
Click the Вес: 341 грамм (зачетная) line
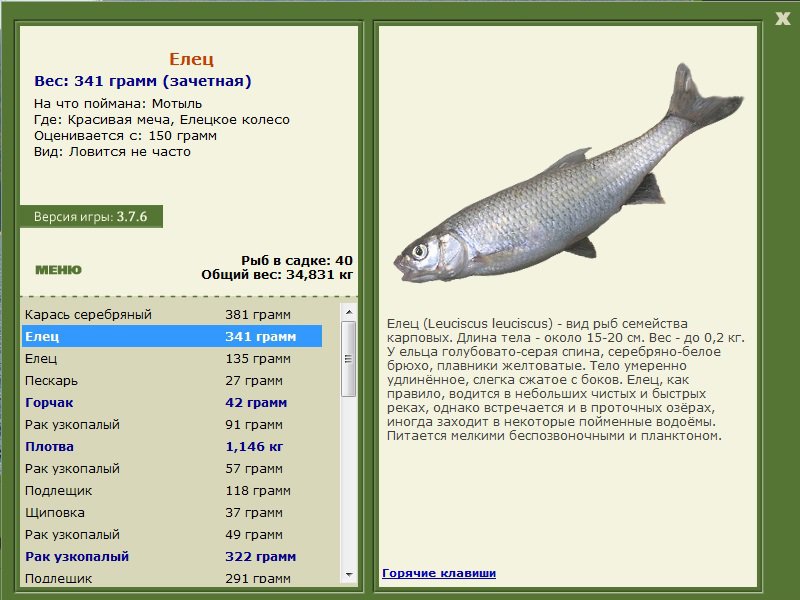pos(143,81)
